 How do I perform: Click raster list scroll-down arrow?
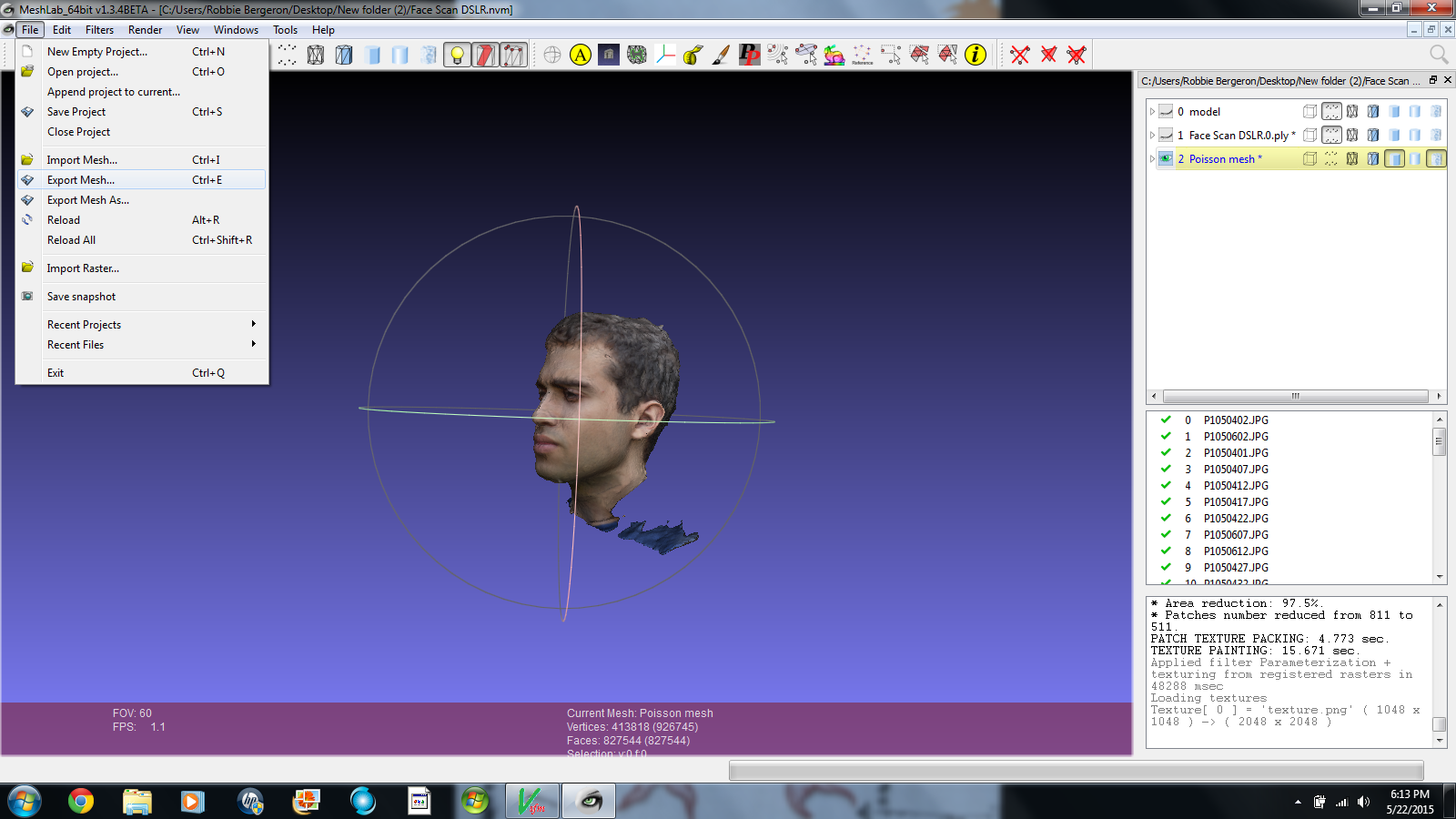pyautogui.click(x=1440, y=577)
